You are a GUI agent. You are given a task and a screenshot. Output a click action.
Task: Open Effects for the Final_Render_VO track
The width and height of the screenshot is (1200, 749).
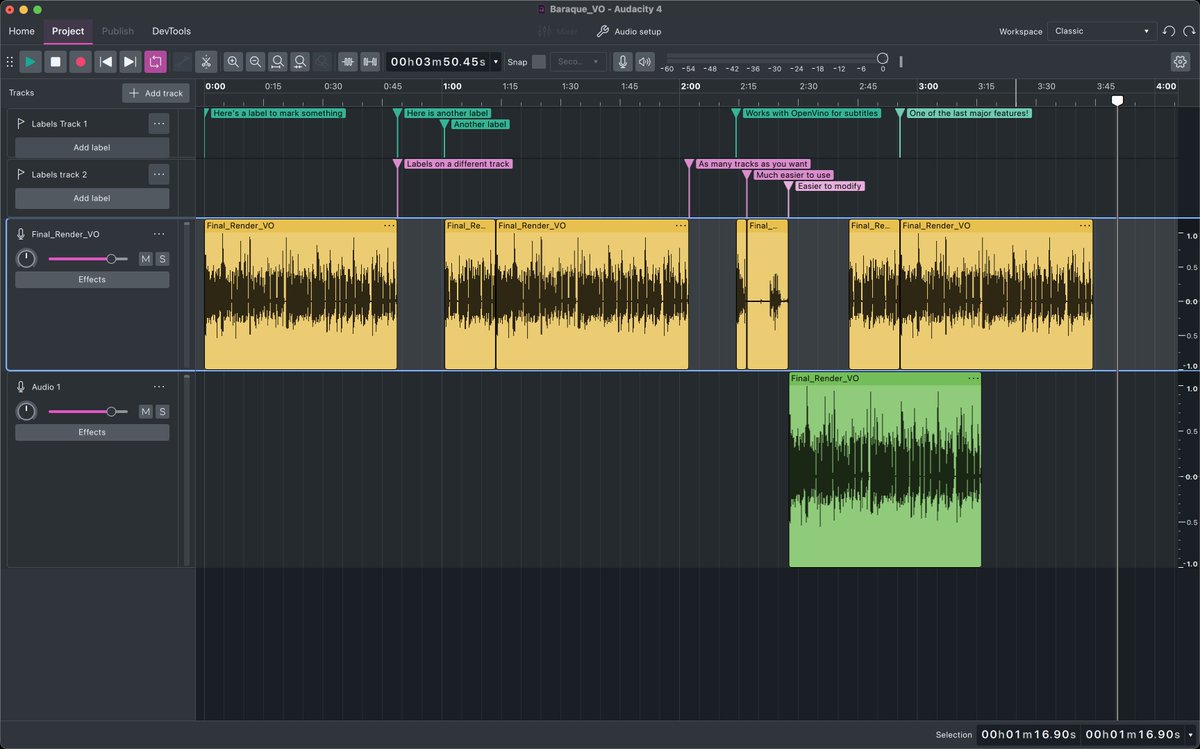[x=92, y=280]
